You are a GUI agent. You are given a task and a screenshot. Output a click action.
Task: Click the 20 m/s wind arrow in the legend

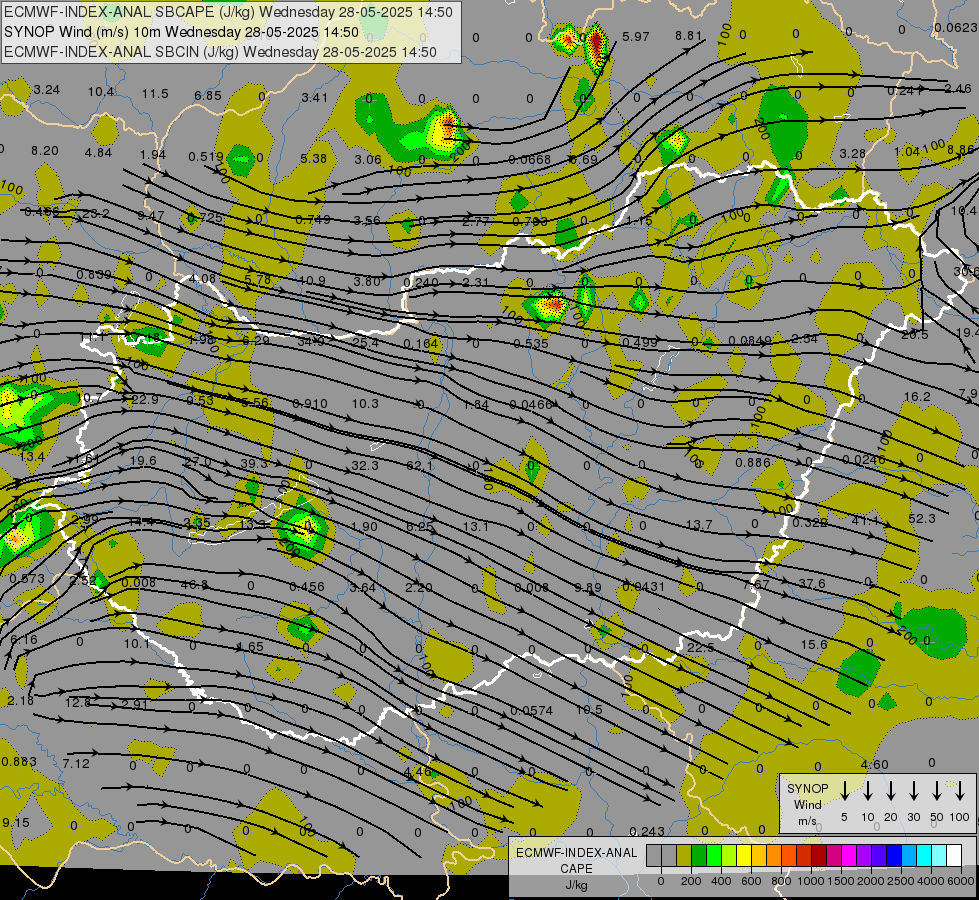click(x=890, y=791)
